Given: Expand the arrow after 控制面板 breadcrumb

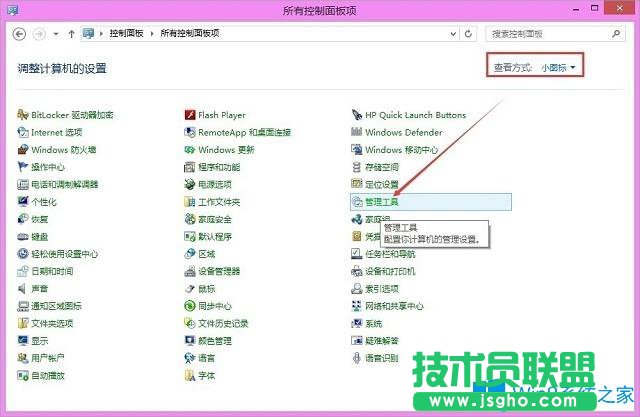Looking at the screenshot, I should click(152, 33).
